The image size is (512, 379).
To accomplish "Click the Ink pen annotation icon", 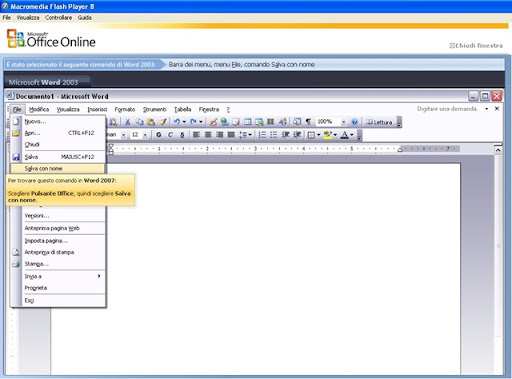I will [213, 122].
